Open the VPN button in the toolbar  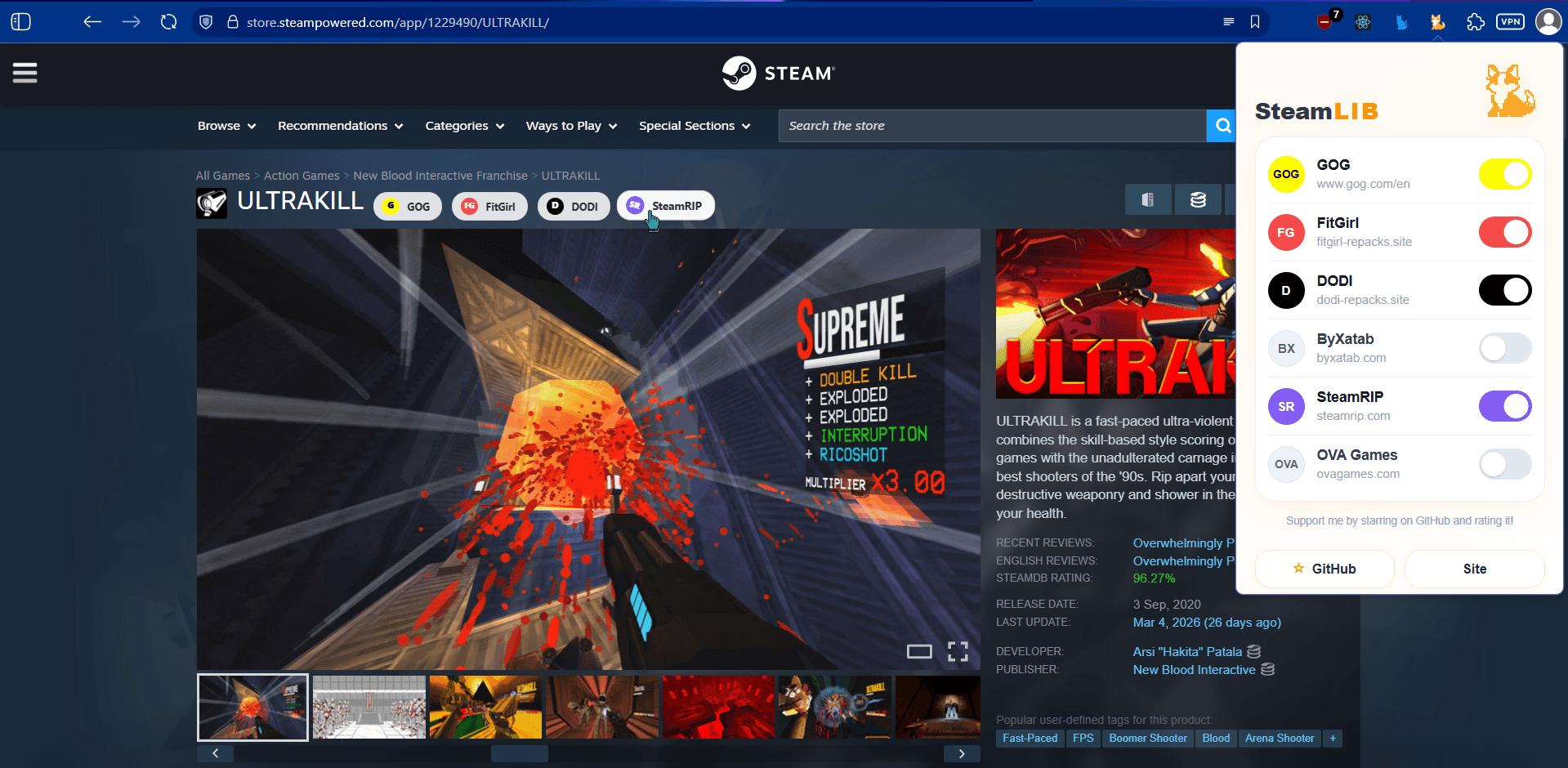1511,22
